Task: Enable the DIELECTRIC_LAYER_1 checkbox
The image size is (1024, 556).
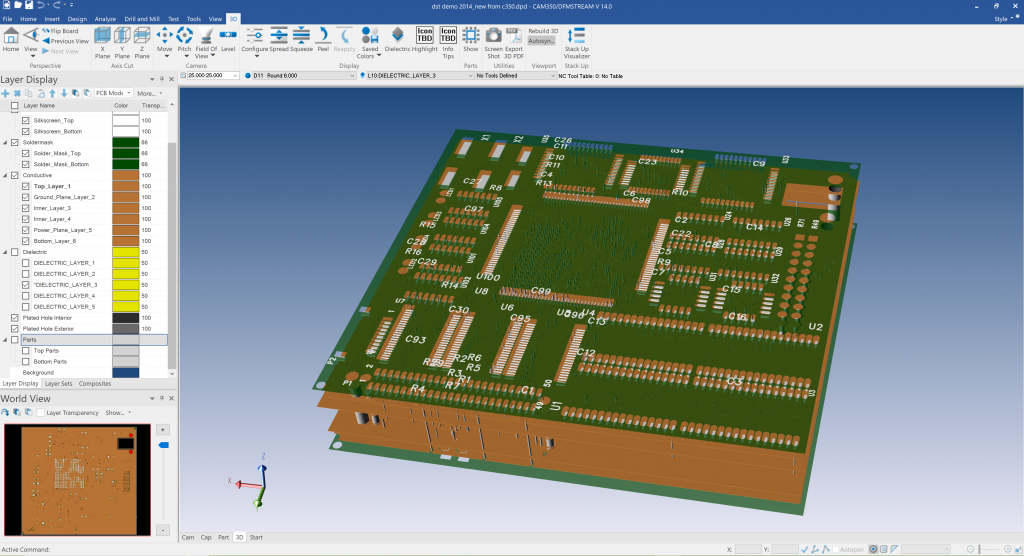Action: [26, 262]
